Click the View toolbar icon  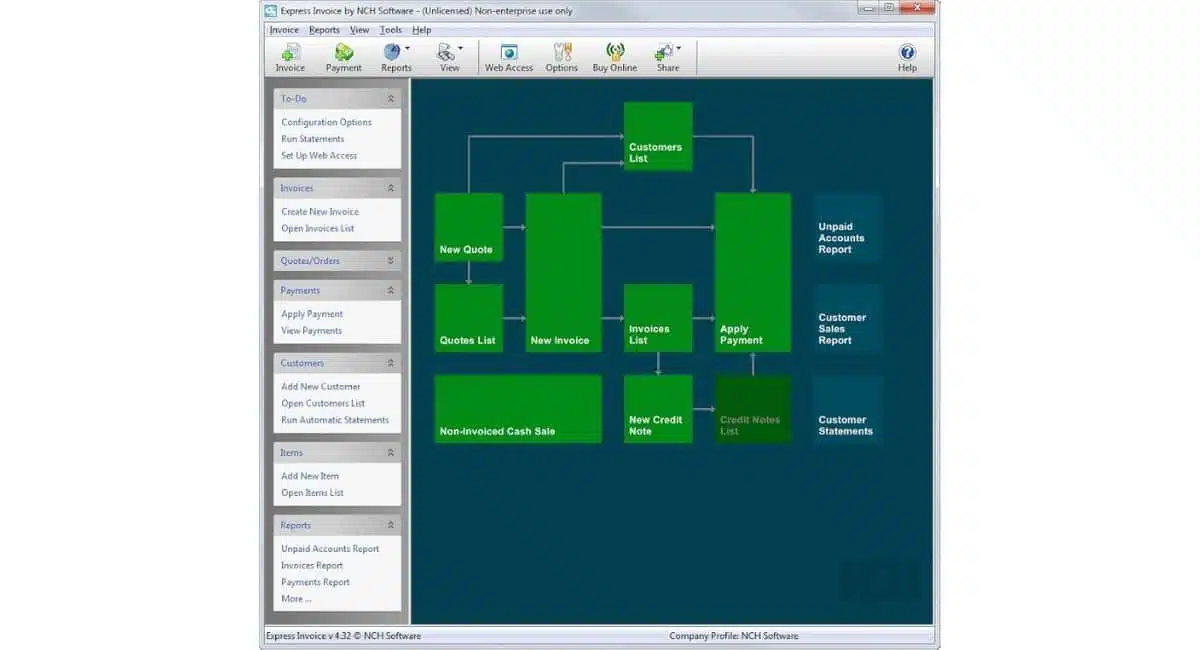[x=447, y=52]
